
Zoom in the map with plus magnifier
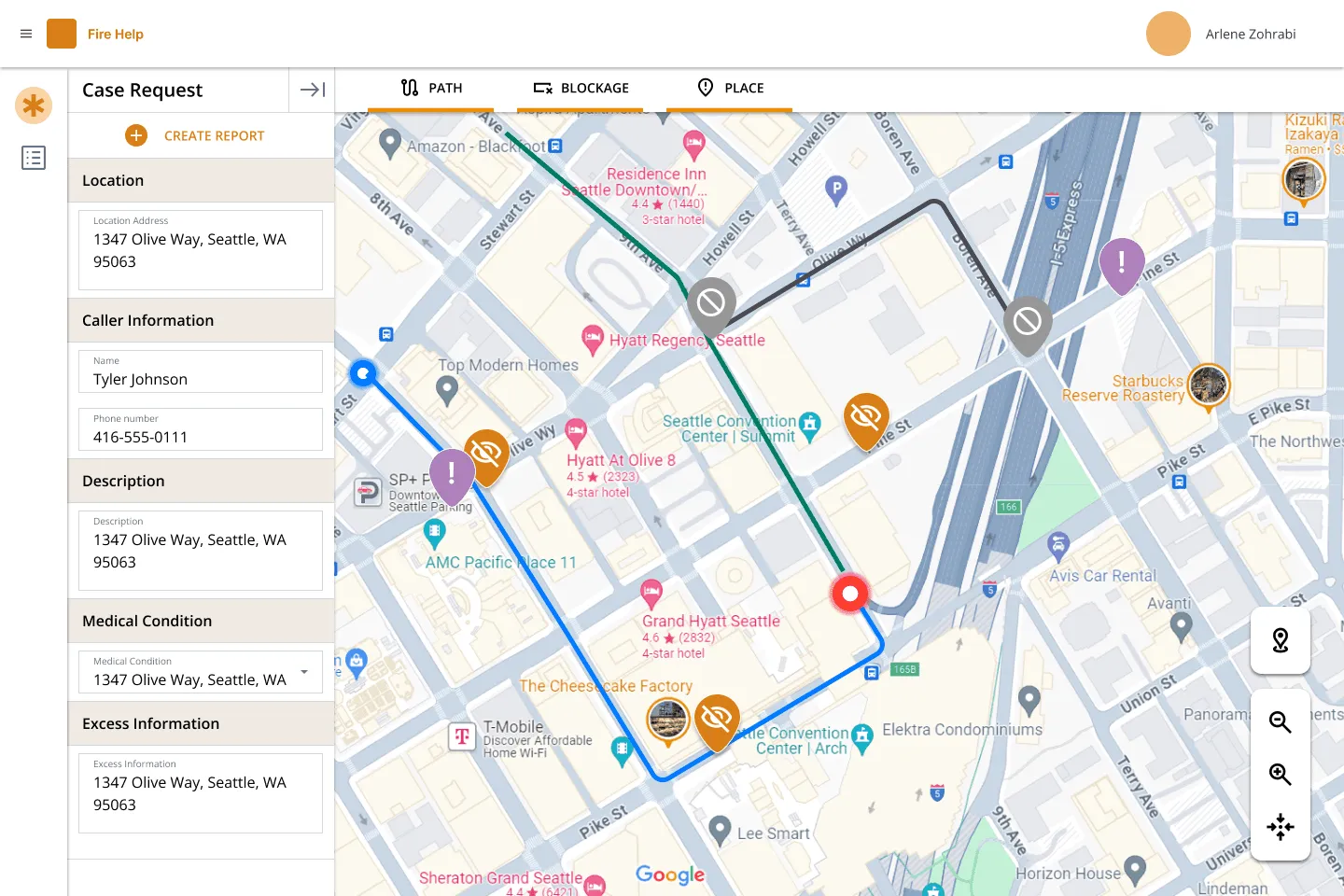tap(1281, 774)
